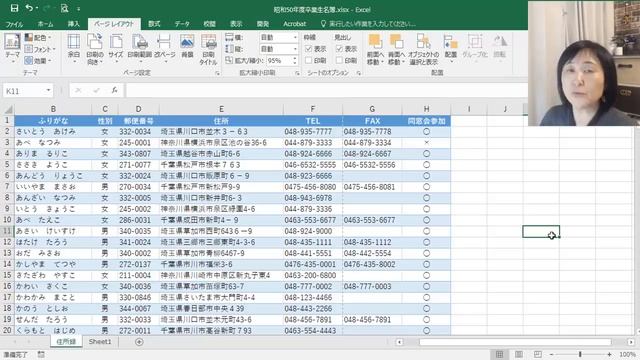The image size is (640, 360).
Task: Open the テーマ (Themes) button
Action: (x=12, y=48)
